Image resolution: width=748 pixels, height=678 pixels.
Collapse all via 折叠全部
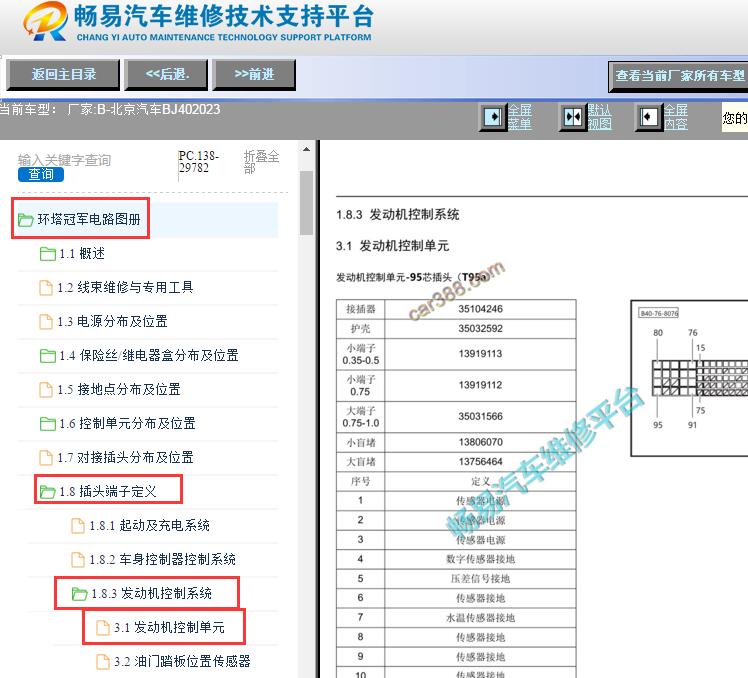pos(261,162)
